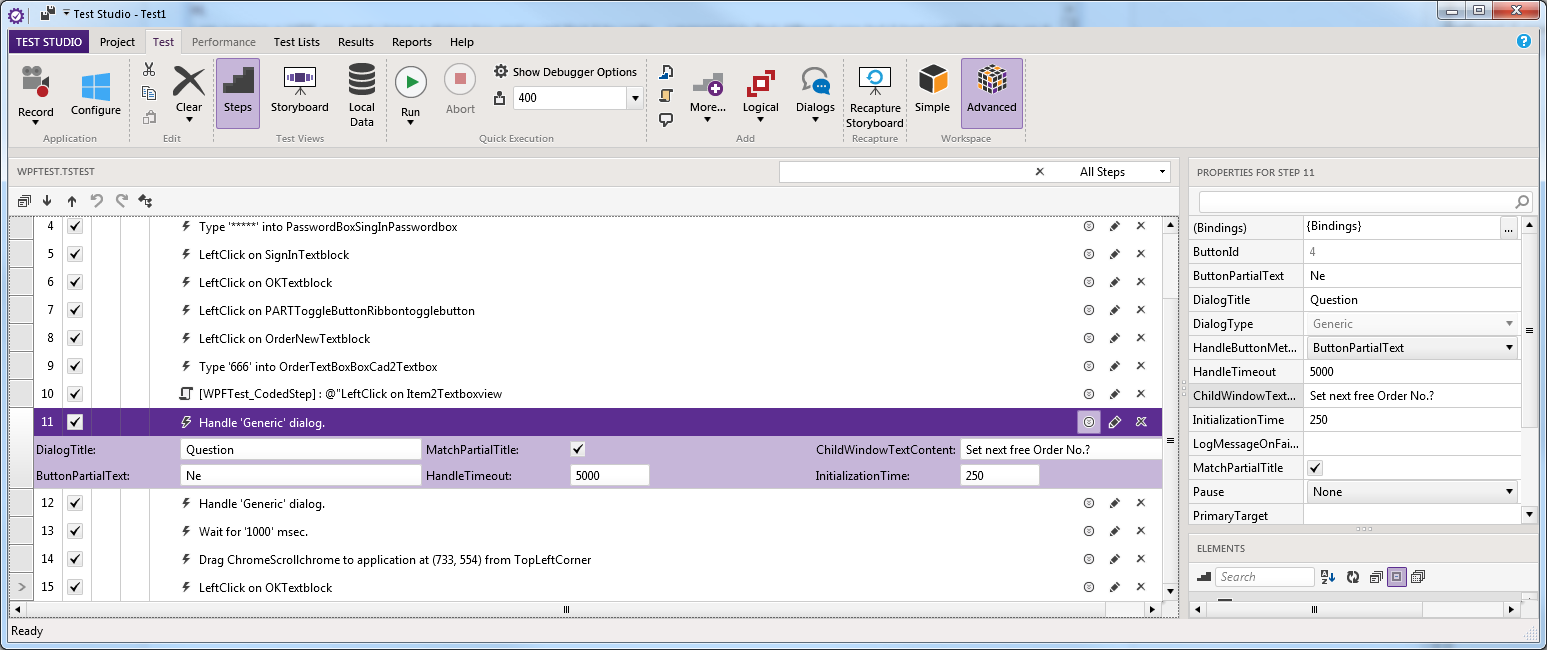
Task: Click the Logical steps icon
Action: click(x=761, y=84)
